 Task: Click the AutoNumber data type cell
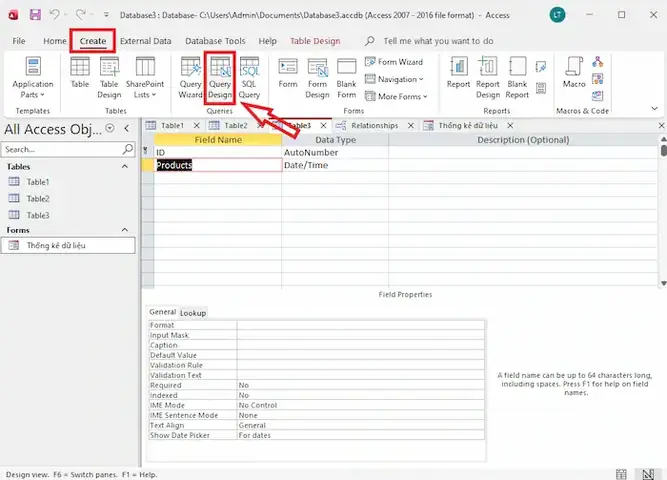(x=335, y=152)
